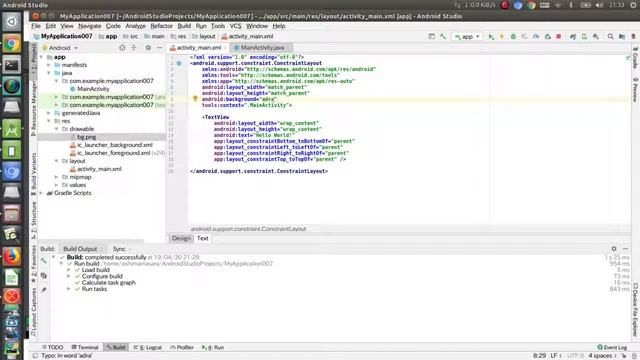Hide the Project panel with minus icon

tap(160, 48)
